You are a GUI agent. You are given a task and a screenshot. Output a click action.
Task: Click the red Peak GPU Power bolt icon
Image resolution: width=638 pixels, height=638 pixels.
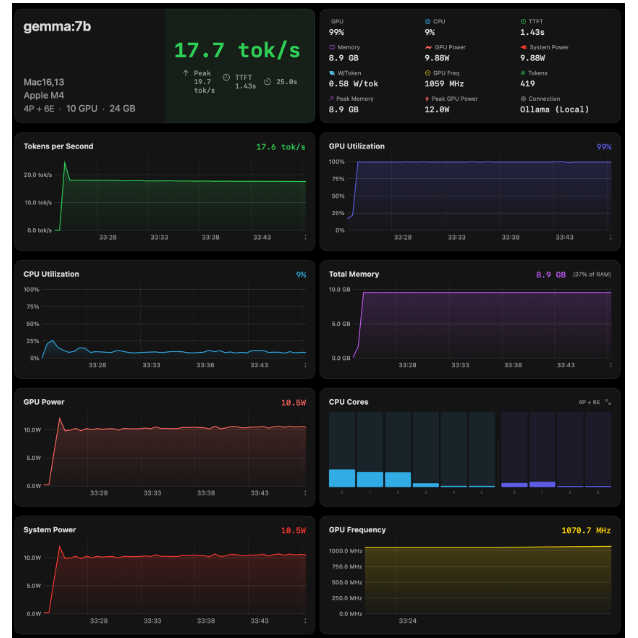(x=427, y=99)
